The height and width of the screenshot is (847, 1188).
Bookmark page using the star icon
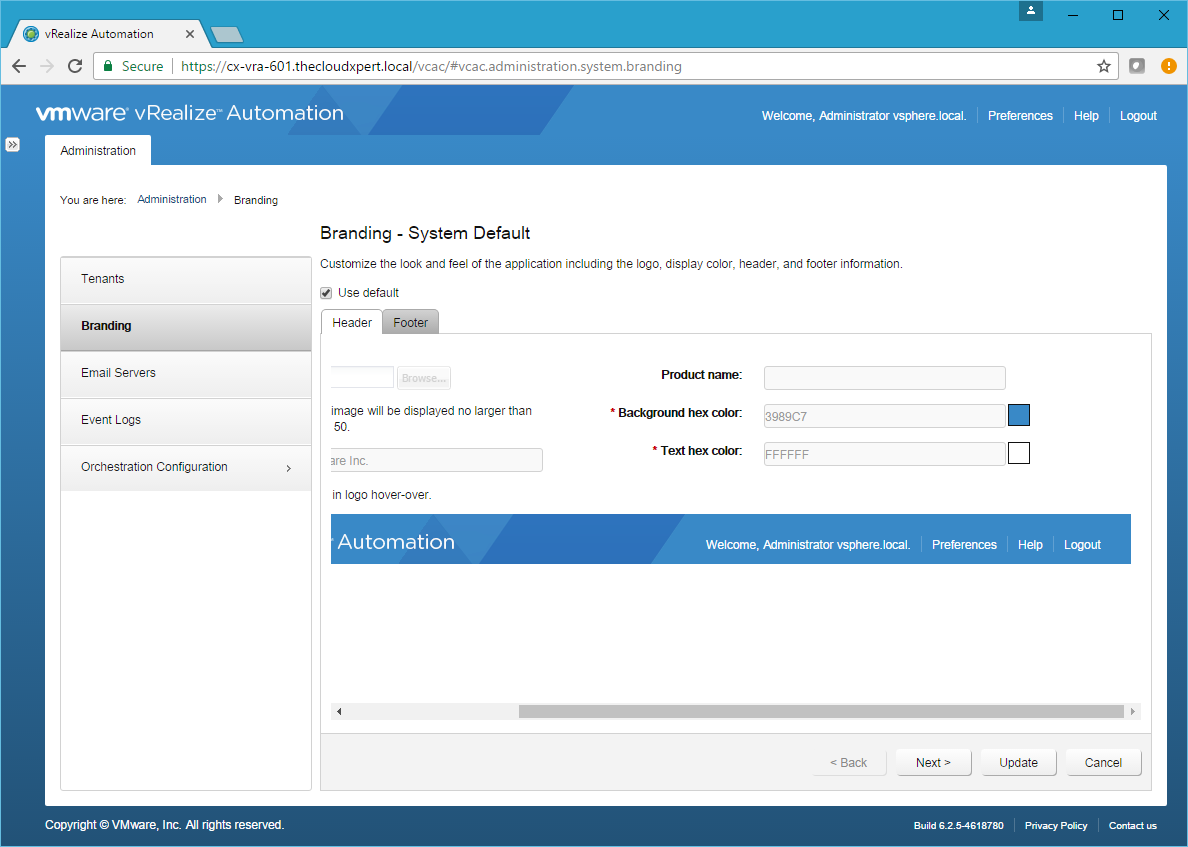coord(1103,66)
